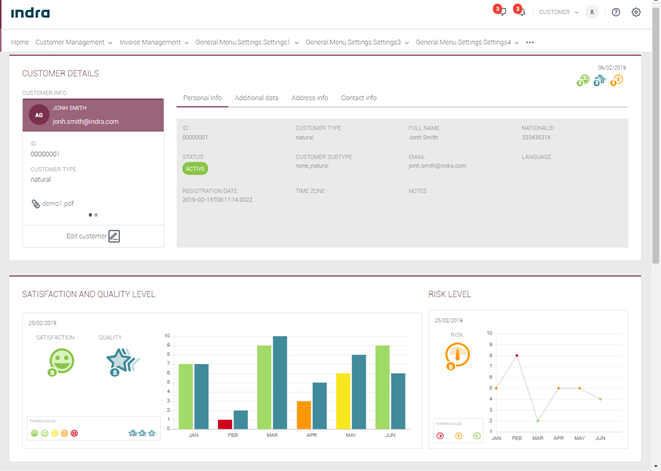Expand Customer Management menu
This screenshot has width=661, height=471.
(74, 42)
